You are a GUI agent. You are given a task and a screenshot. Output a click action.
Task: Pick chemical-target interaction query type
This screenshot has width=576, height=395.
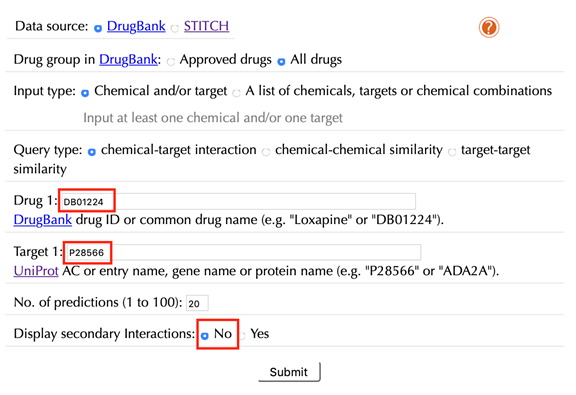(92, 151)
